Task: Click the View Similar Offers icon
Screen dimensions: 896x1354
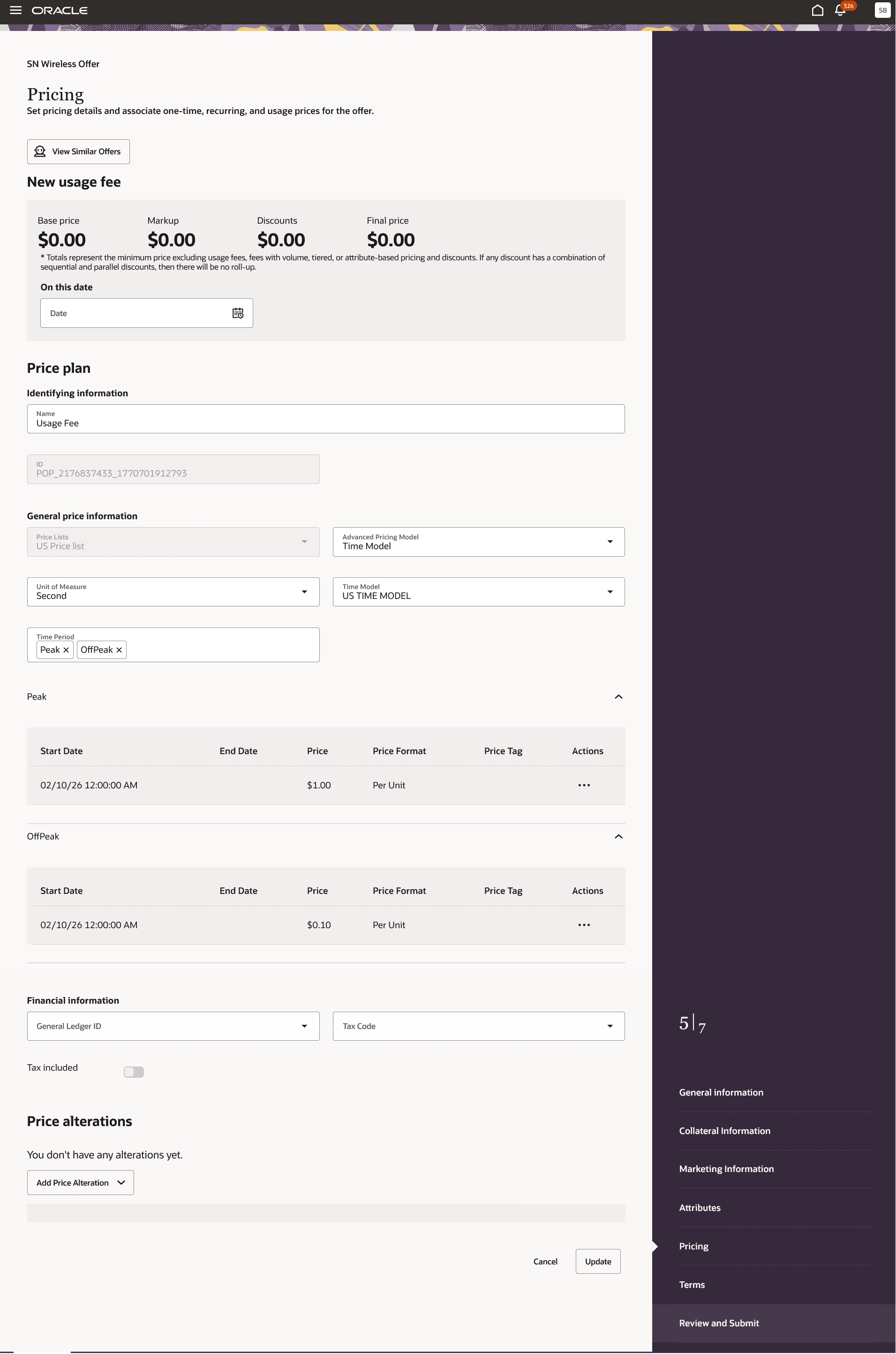Action: point(40,151)
